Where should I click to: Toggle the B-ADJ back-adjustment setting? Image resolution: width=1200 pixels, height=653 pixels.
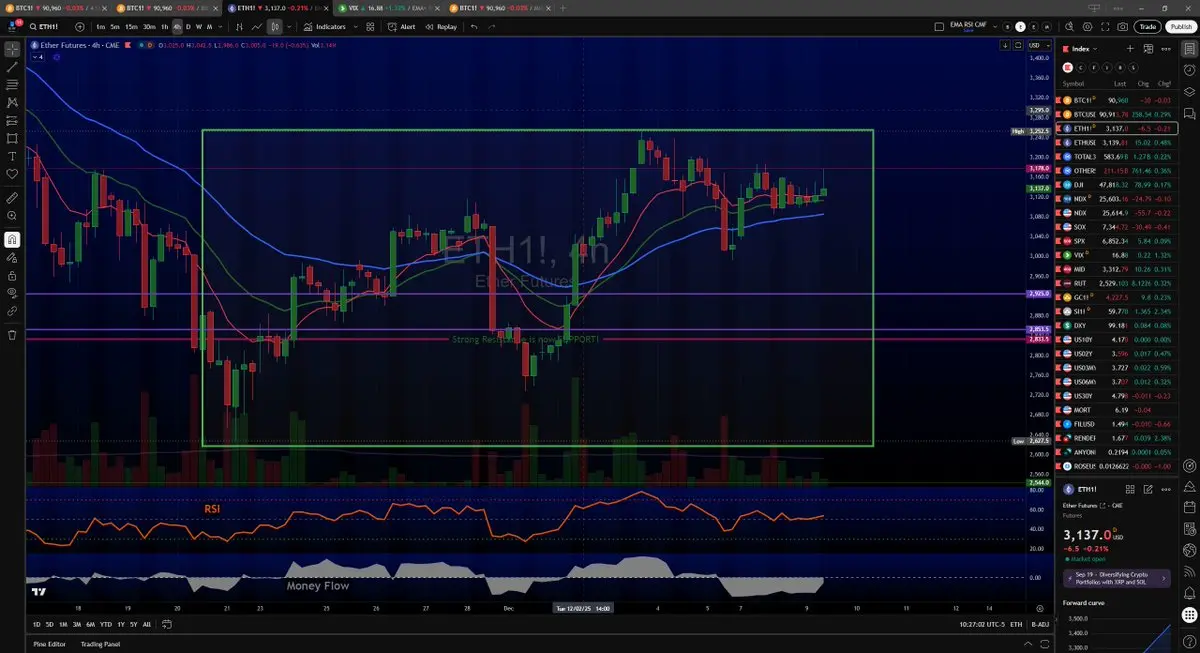(1041, 624)
